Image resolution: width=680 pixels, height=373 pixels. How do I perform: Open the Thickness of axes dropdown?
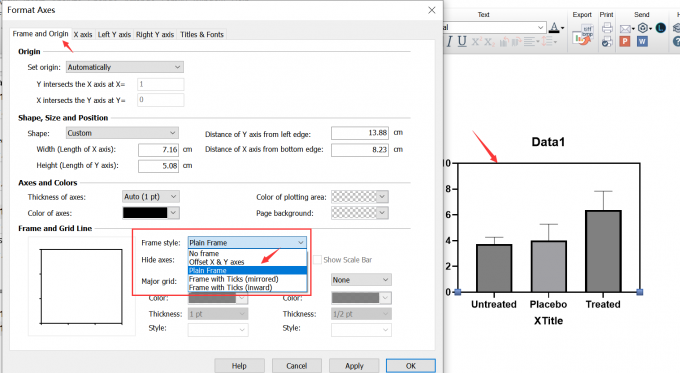tap(150, 197)
